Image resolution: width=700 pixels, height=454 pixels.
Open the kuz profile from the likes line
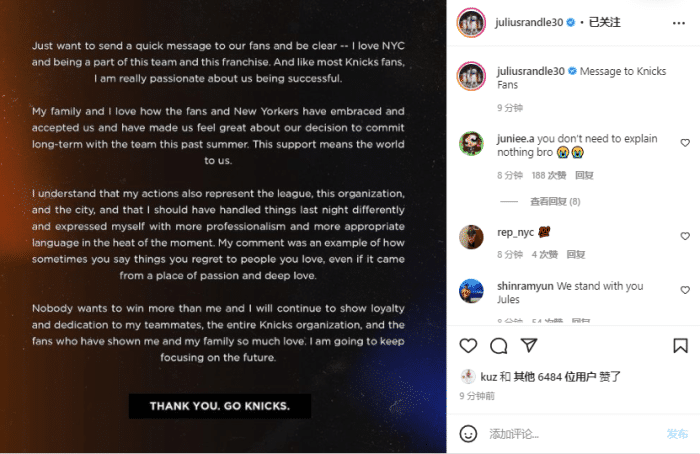[x=489, y=377]
